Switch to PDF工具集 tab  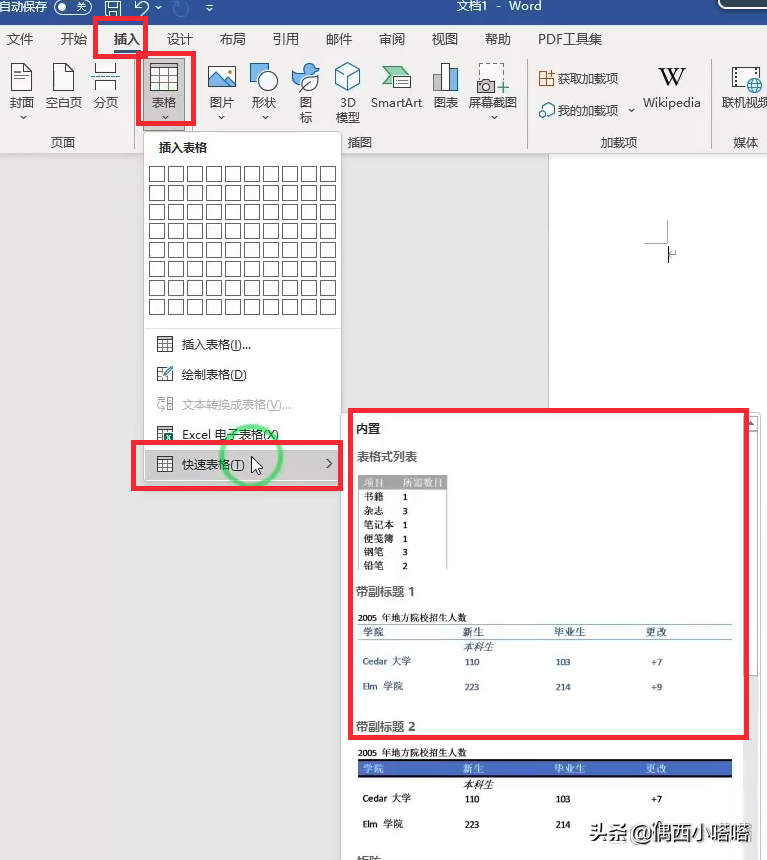[x=570, y=39]
